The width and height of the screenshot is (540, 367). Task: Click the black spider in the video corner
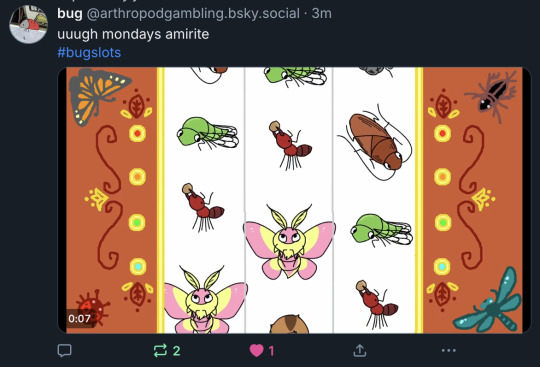tap(491, 95)
